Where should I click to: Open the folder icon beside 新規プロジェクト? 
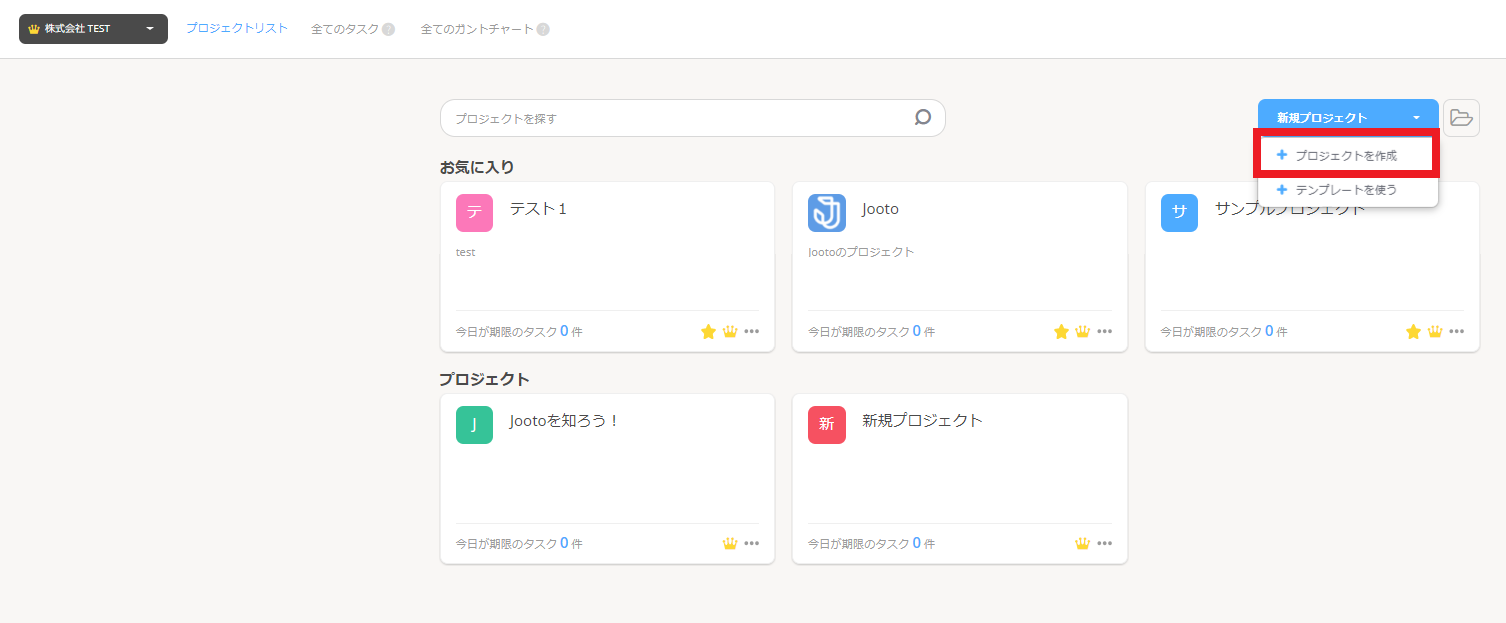coord(1461,118)
